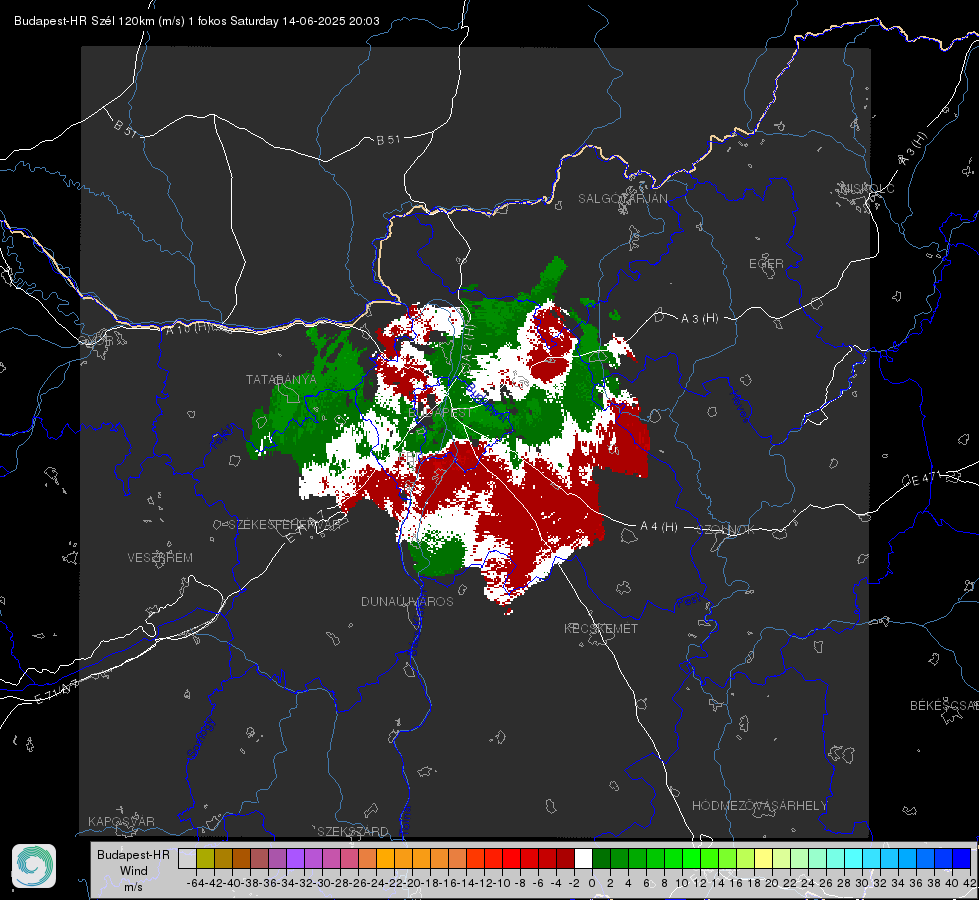Pick the dark green swatch between 0 and 2

(601, 858)
